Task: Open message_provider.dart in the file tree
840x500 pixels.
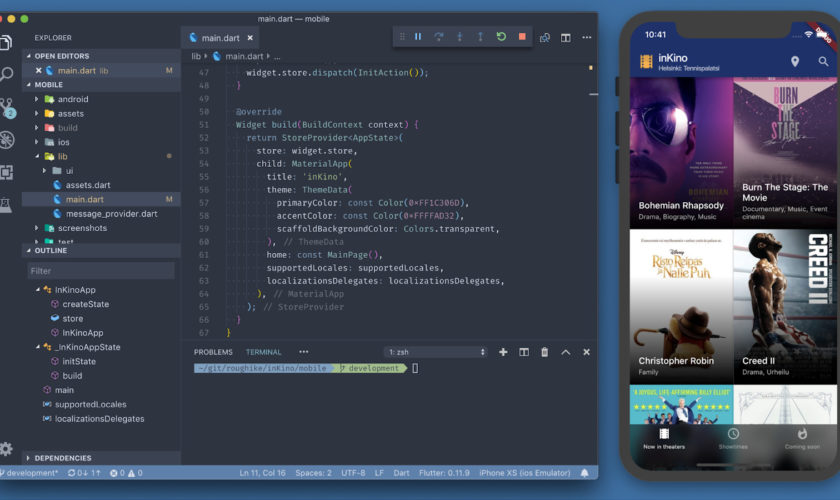Action: (111, 213)
